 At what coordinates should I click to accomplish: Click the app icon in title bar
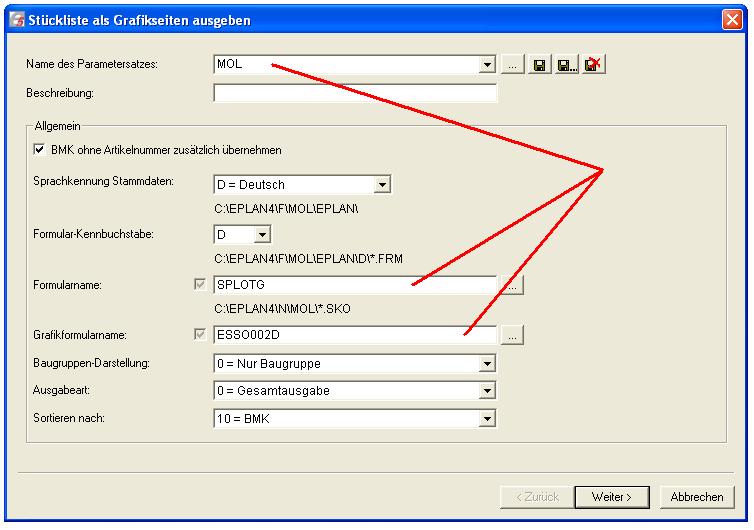[17, 20]
